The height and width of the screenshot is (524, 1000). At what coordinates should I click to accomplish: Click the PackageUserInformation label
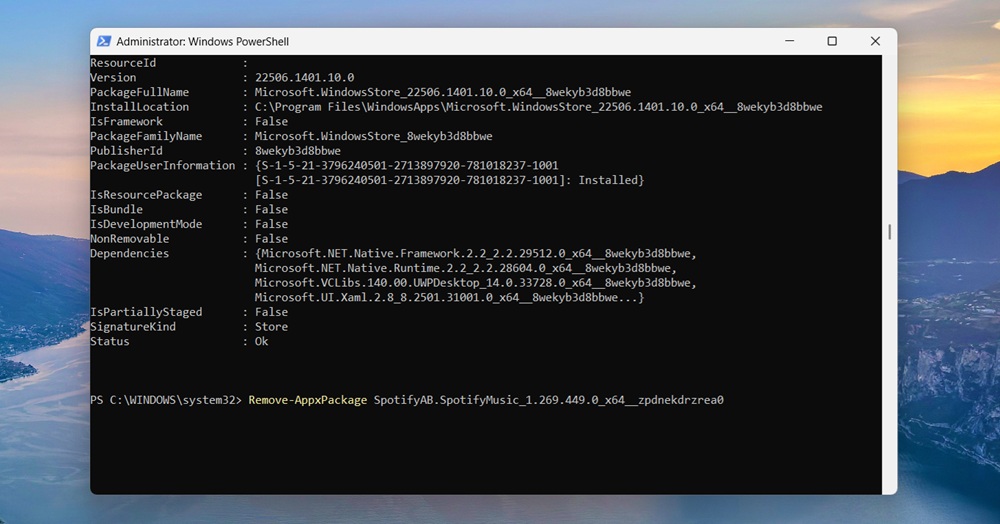[x=163, y=166]
